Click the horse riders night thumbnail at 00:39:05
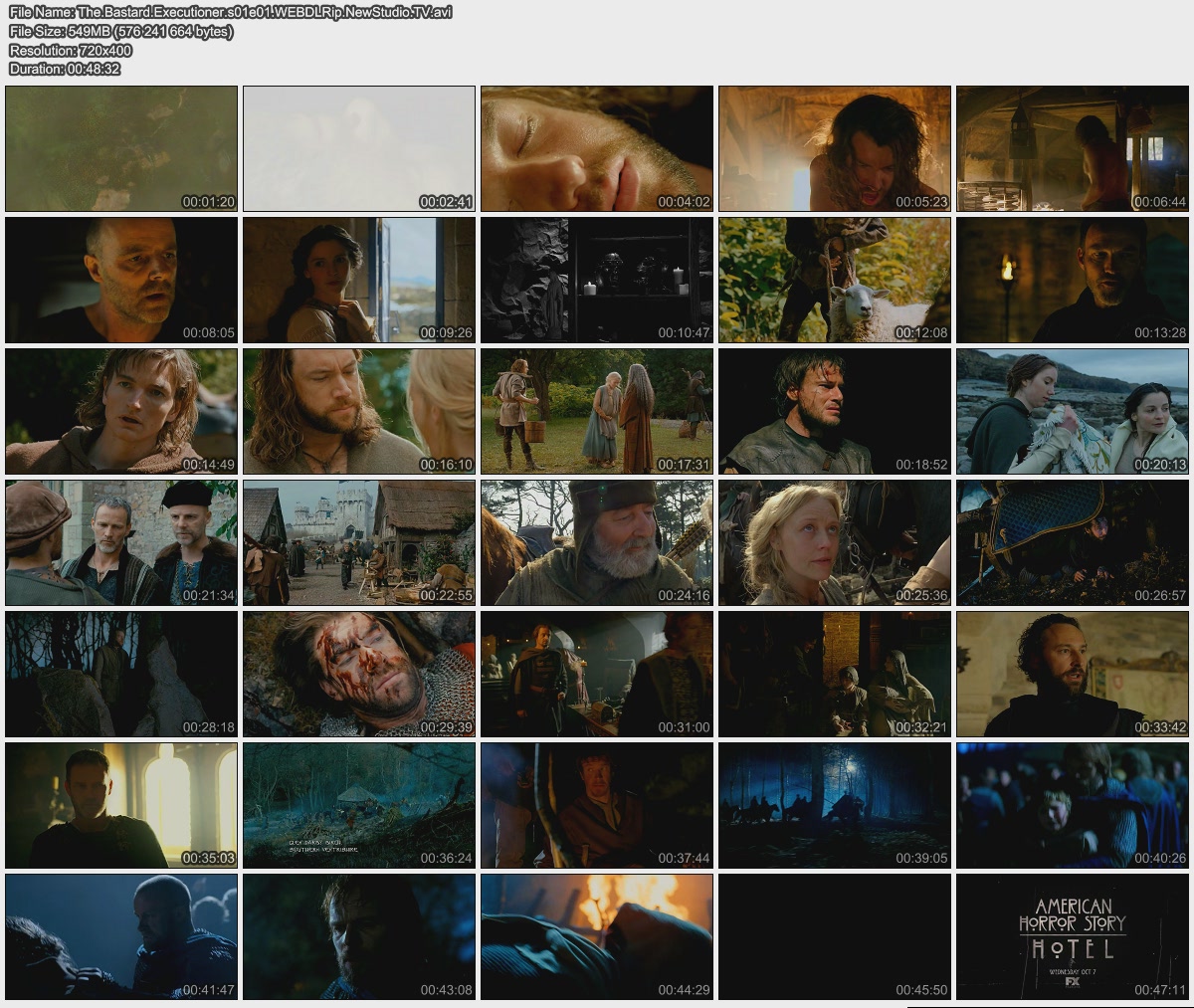Image resolution: width=1194 pixels, height=1008 pixels. pyautogui.click(x=835, y=806)
